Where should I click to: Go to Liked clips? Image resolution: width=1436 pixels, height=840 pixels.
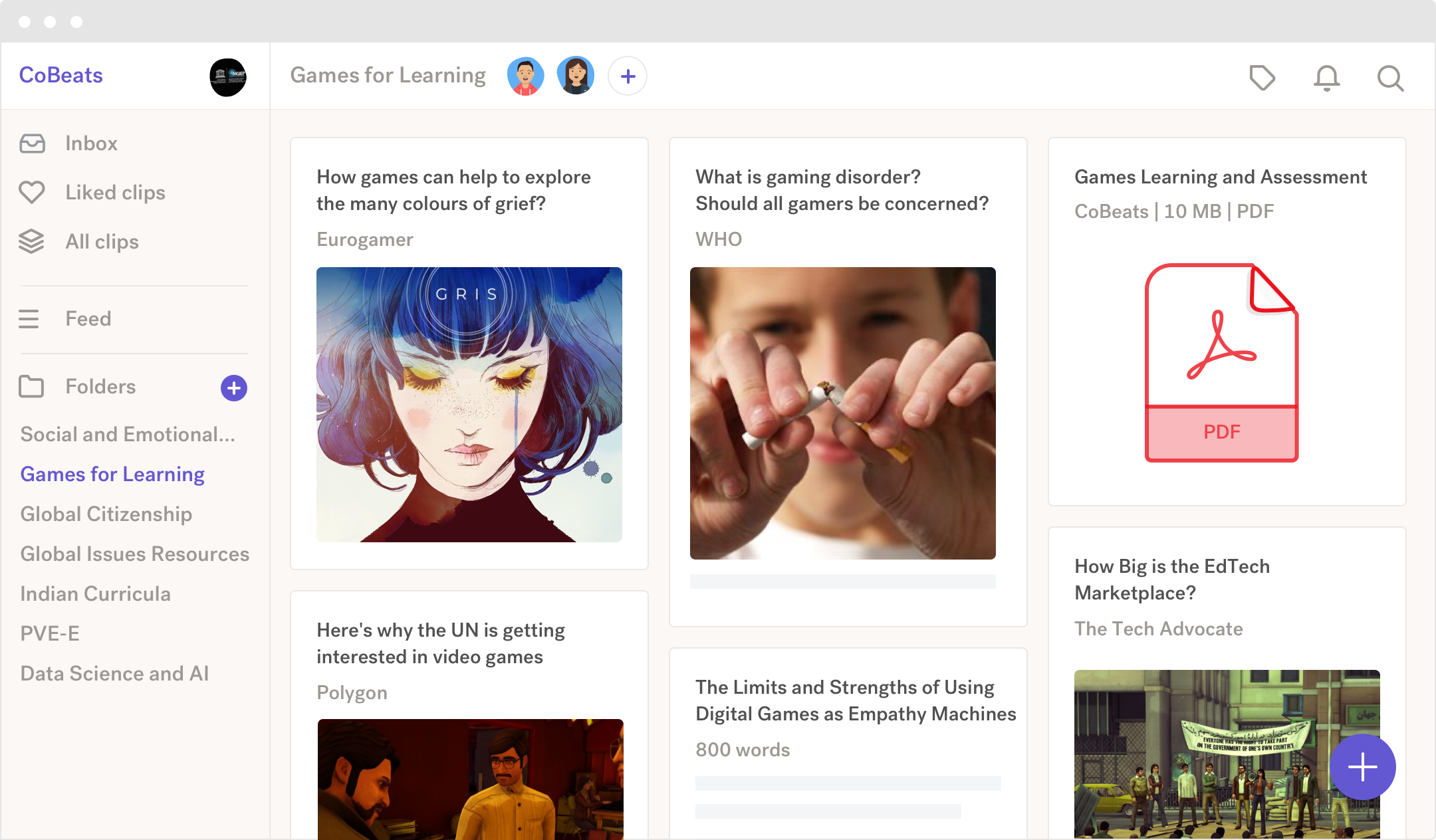[115, 193]
